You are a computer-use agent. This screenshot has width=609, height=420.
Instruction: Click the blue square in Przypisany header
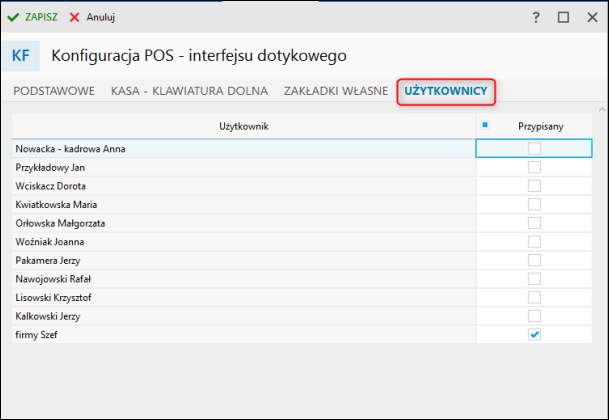485,125
